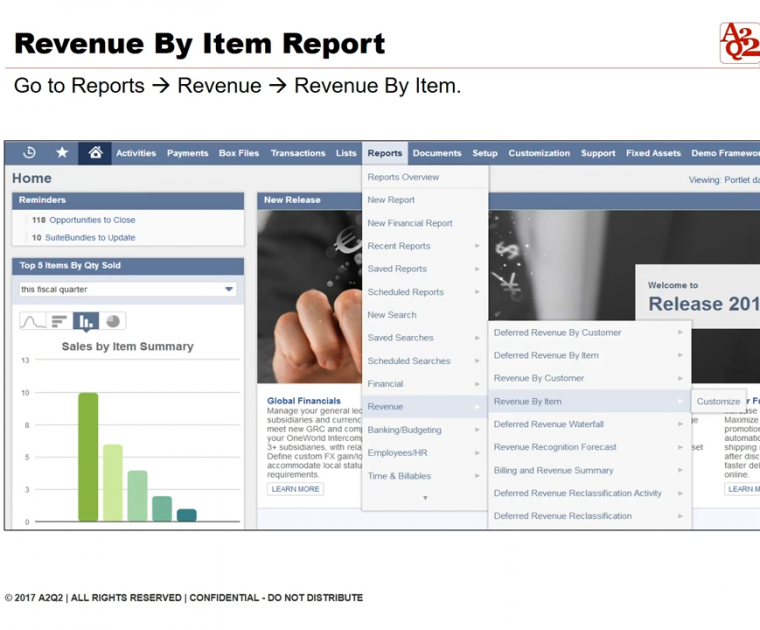Go to Home via house icon
Viewport: 760px width, 630px height.
click(x=95, y=153)
